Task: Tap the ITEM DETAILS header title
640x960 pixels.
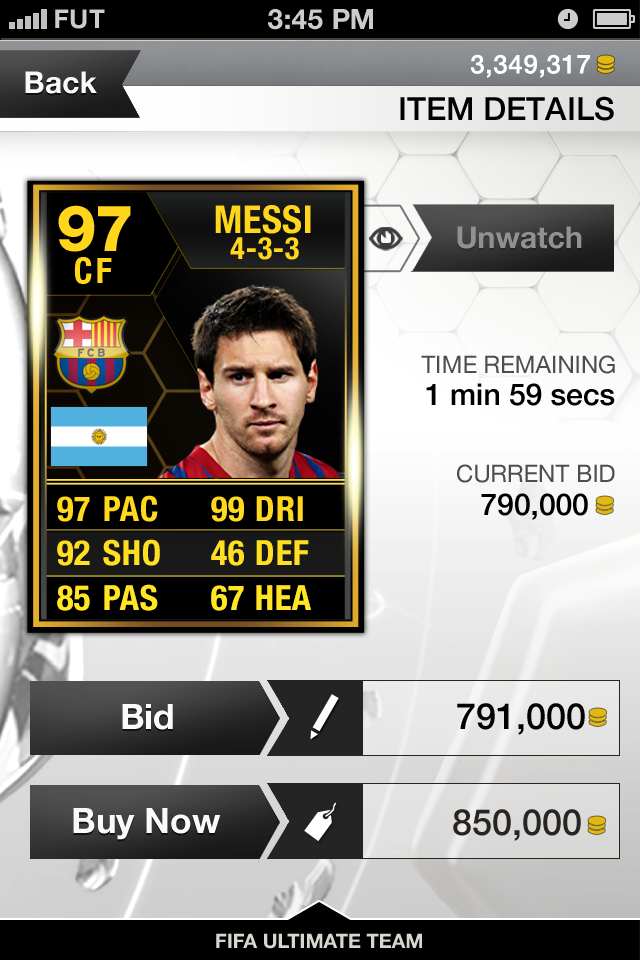Action: point(506,109)
